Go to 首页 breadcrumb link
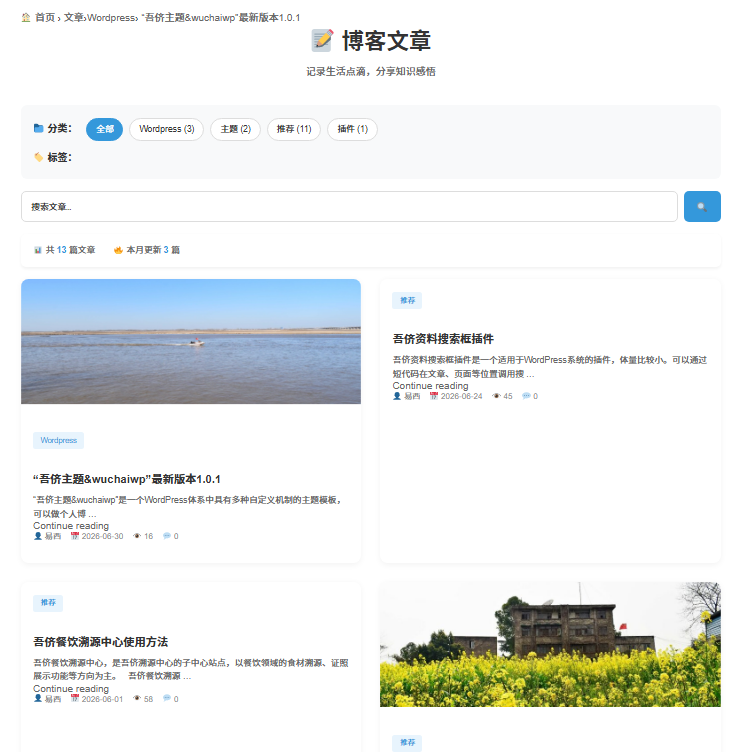 (45, 18)
